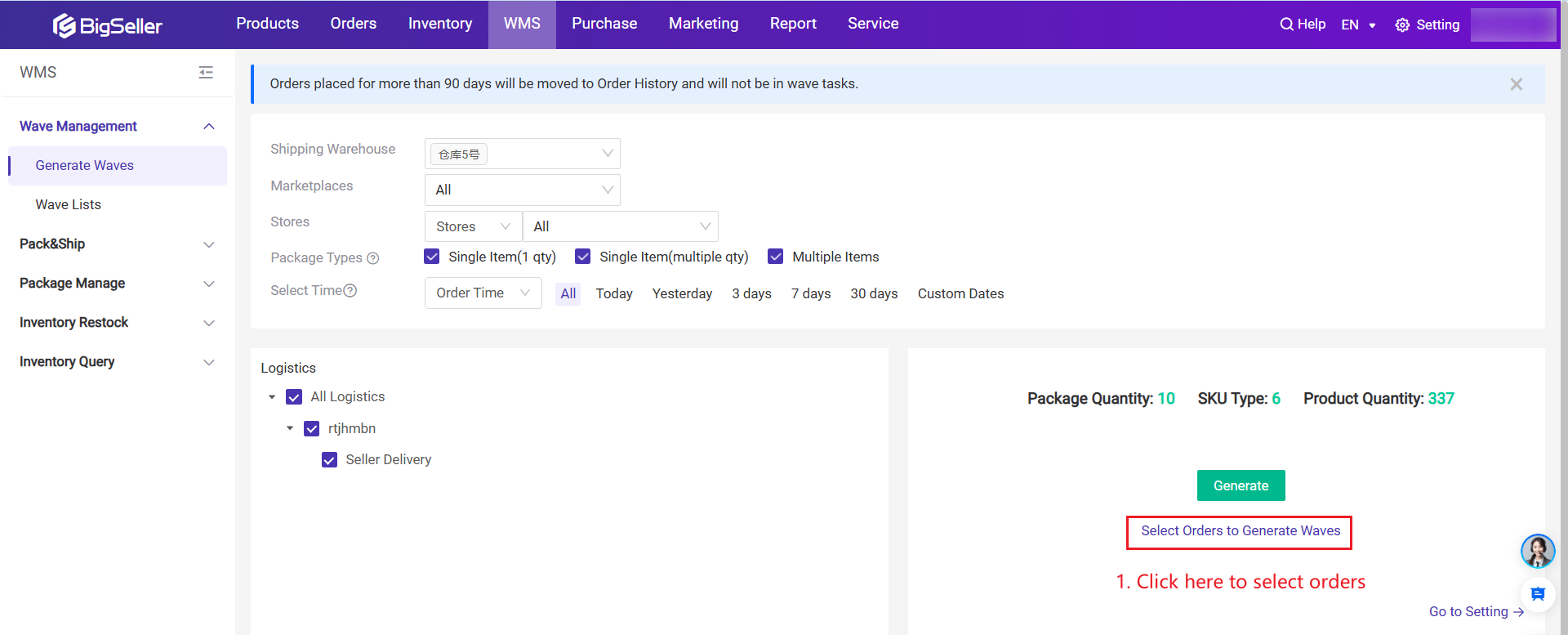The height and width of the screenshot is (635, 1568).
Task: Open the customer support avatar chat
Action: tap(1538, 551)
